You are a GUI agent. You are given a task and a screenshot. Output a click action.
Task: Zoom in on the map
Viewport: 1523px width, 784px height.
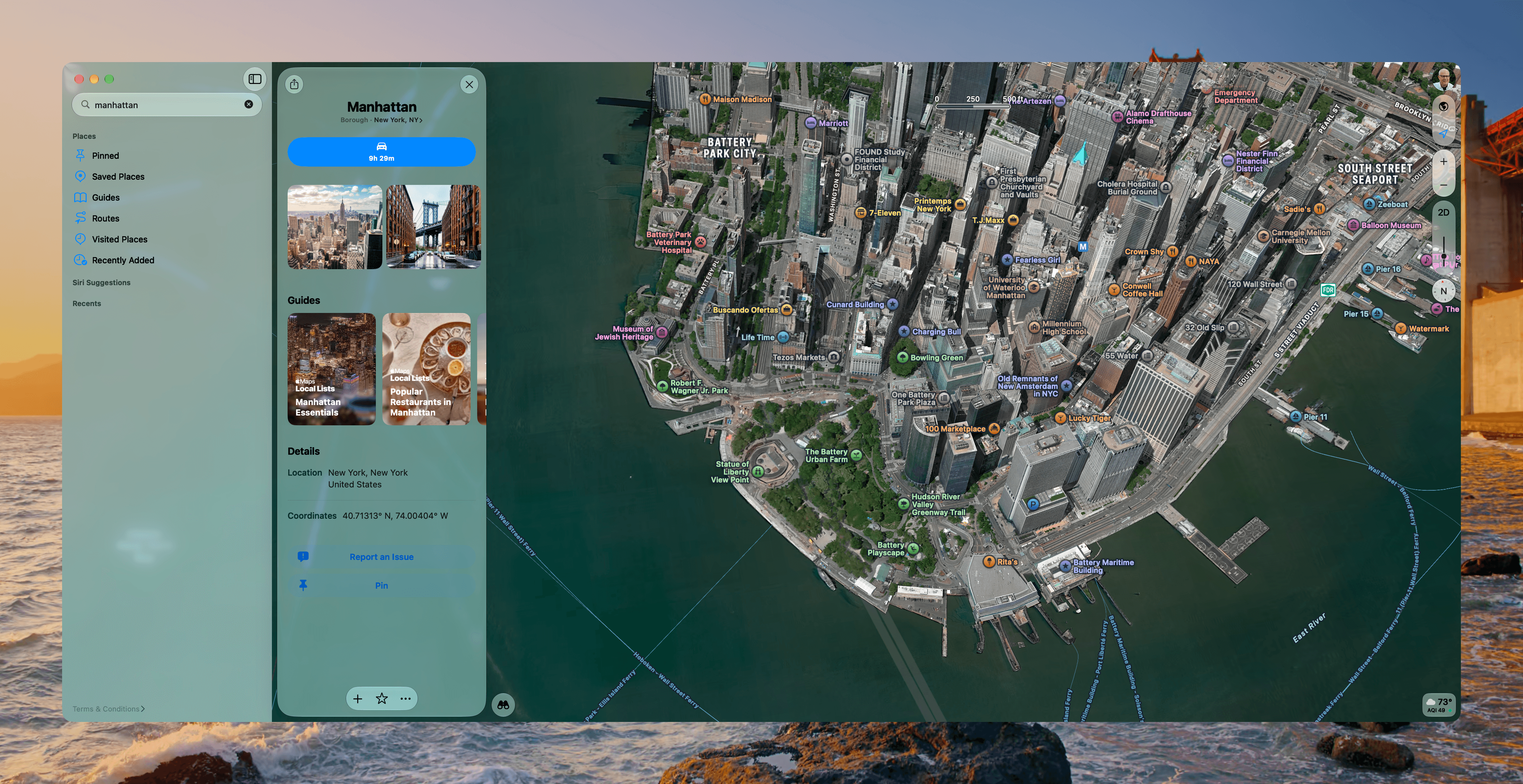click(x=1443, y=161)
